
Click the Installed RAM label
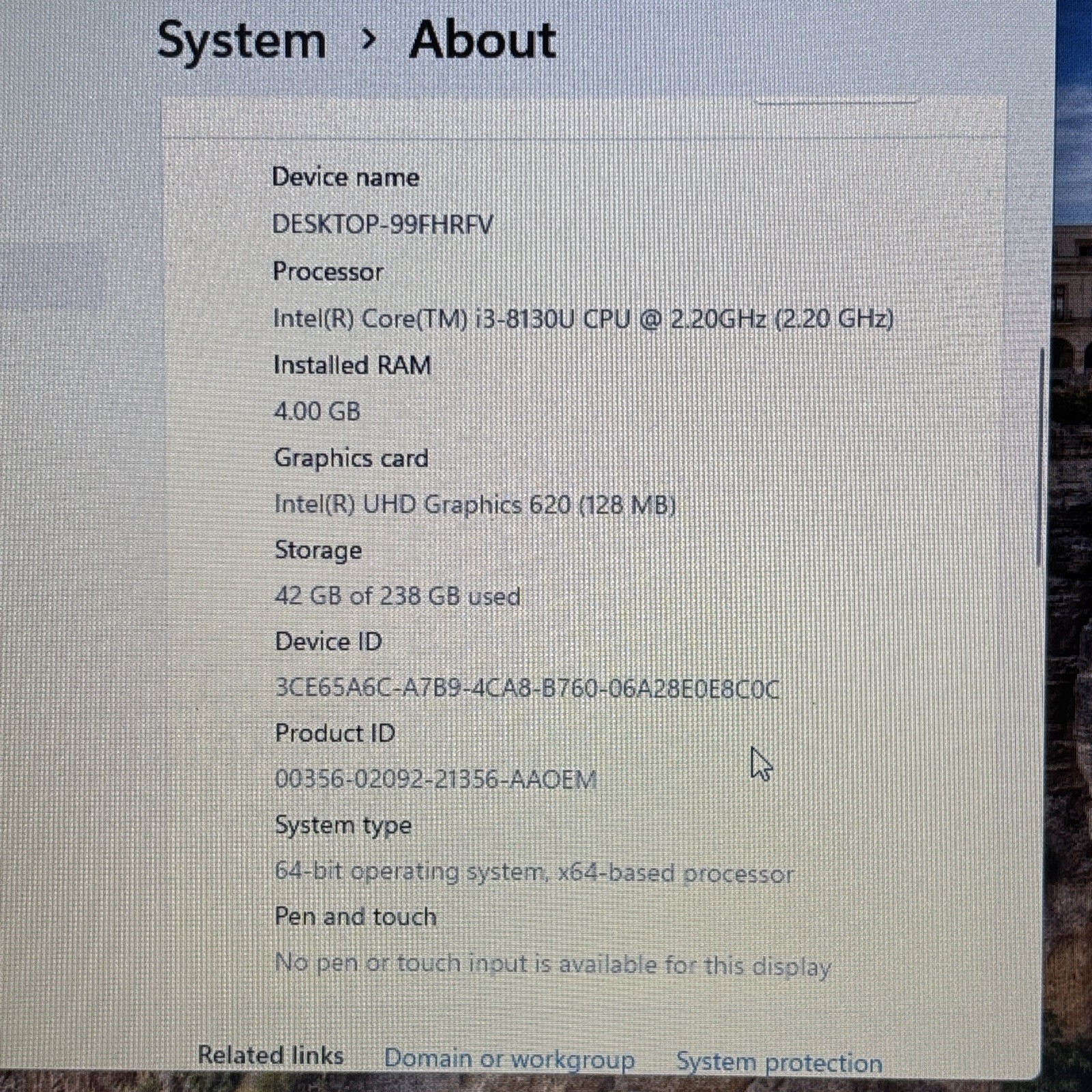pyautogui.click(x=352, y=365)
